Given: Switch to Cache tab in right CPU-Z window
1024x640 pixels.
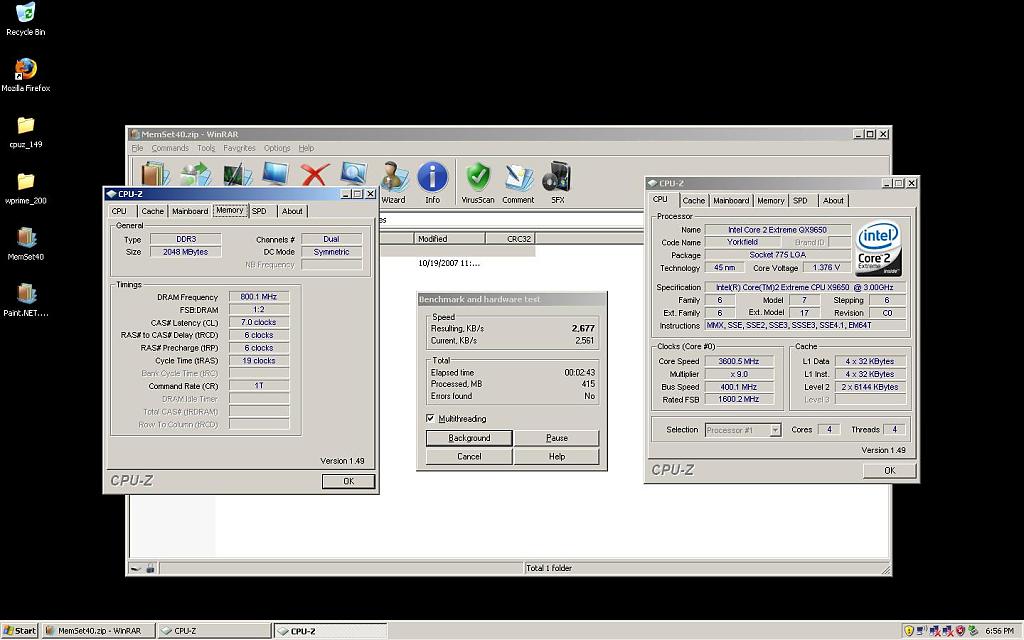Looking at the screenshot, I should (x=694, y=200).
